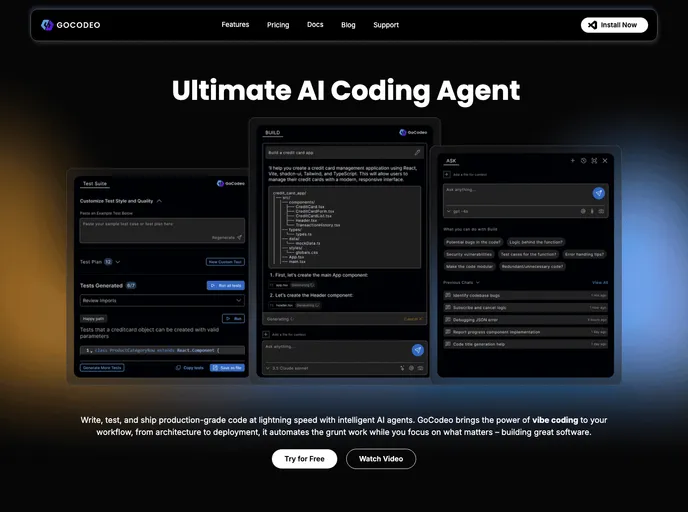
Task: Click 'Redundant/unnecessary code?' suggestion
Action: click(x=532, y=267)
